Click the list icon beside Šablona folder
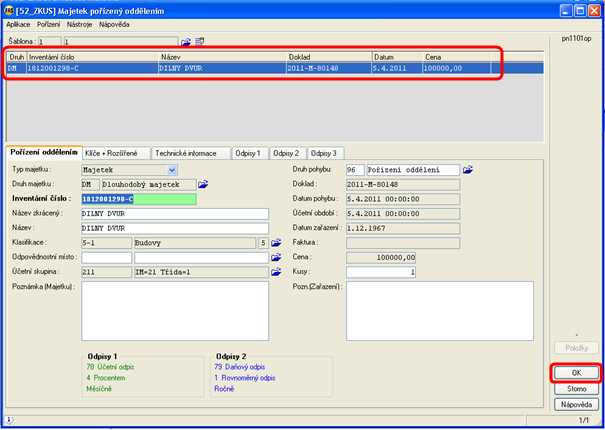The width and height of the screenshot is (605, 430). 199,41
